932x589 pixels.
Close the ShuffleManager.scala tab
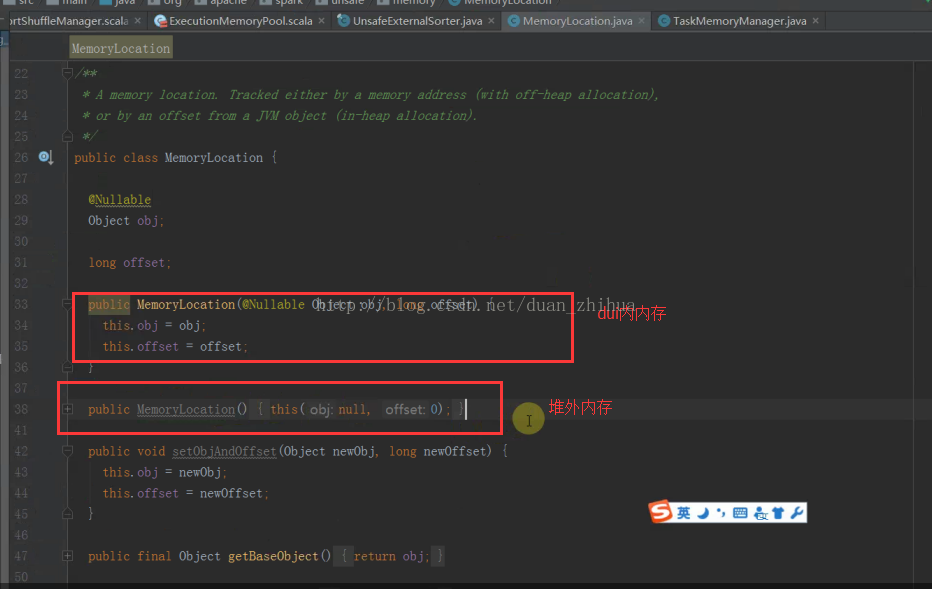coord(137,21)
